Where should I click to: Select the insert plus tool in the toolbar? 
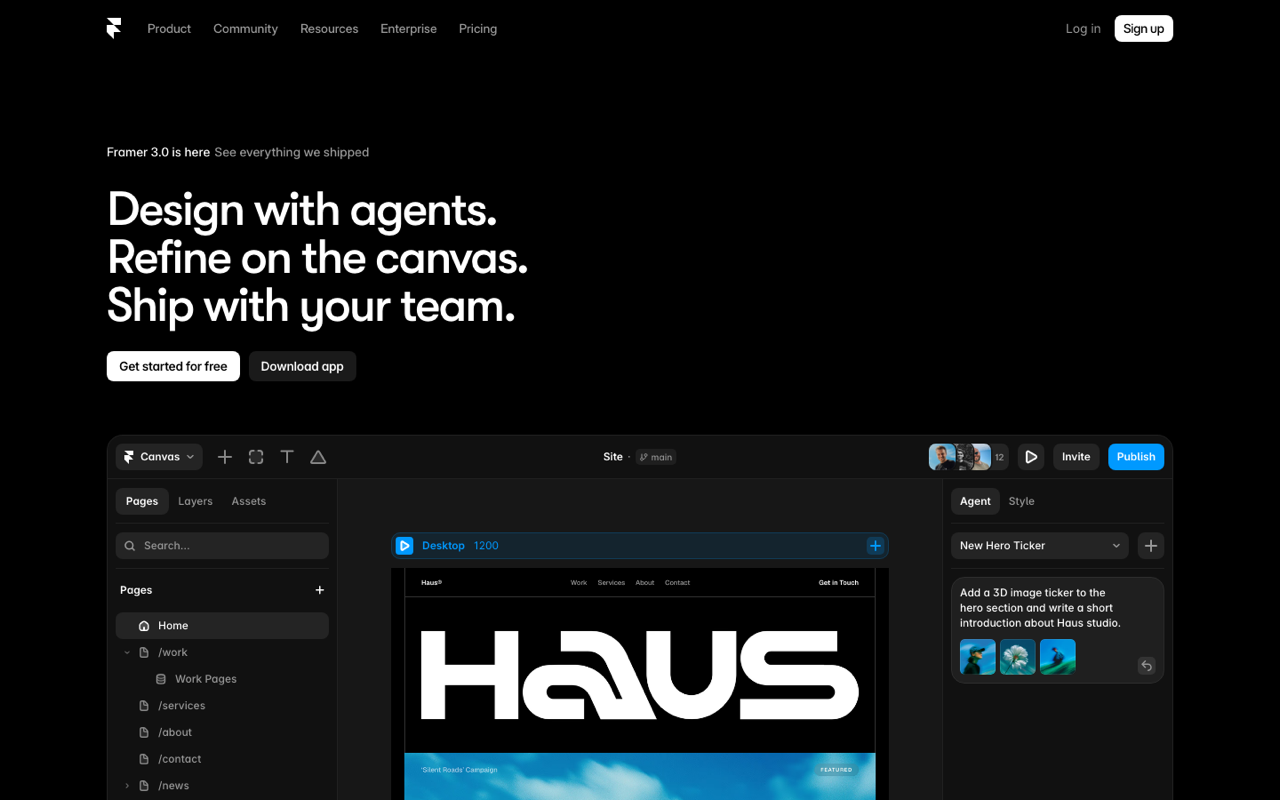tap(225, 457)
